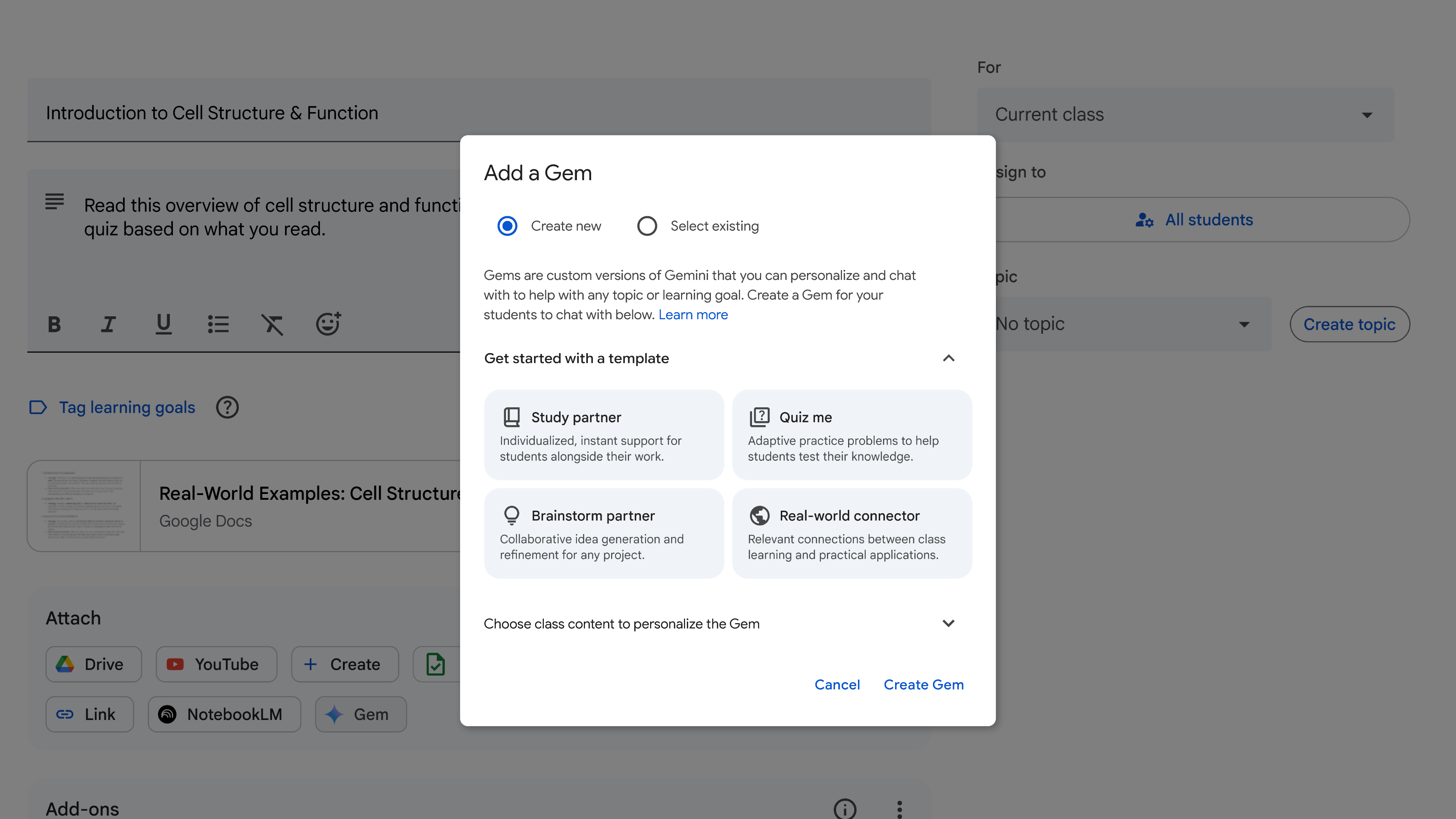1456x819 pixels.
Task: Attach a Gem
Action: tap(360, 714)
